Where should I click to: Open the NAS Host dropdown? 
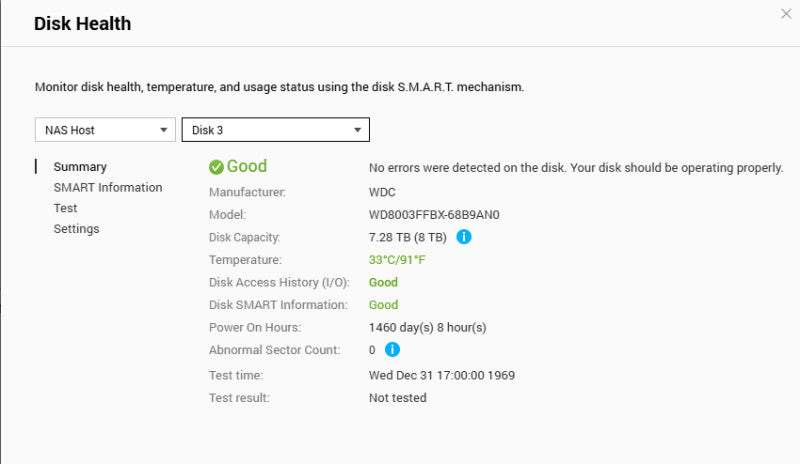click(x=105, y=130)
